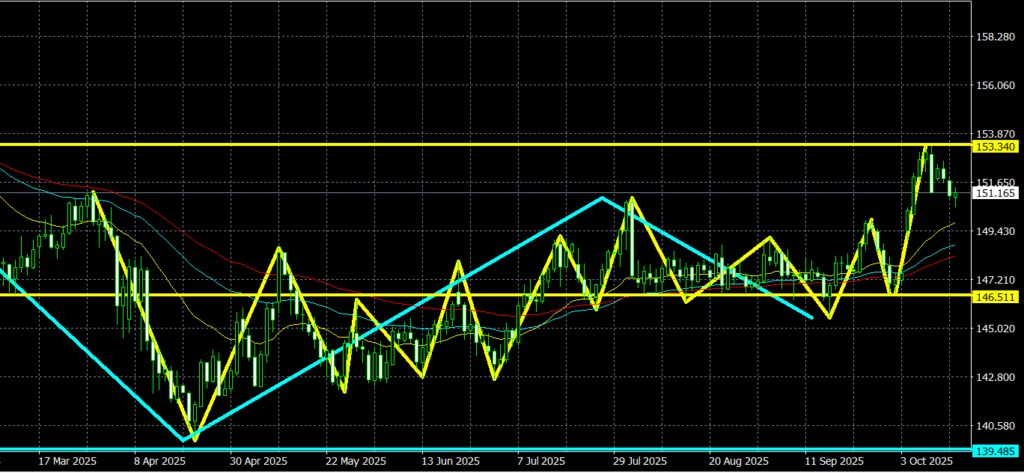Click the 156.060 price axis value

pos(994,86)
